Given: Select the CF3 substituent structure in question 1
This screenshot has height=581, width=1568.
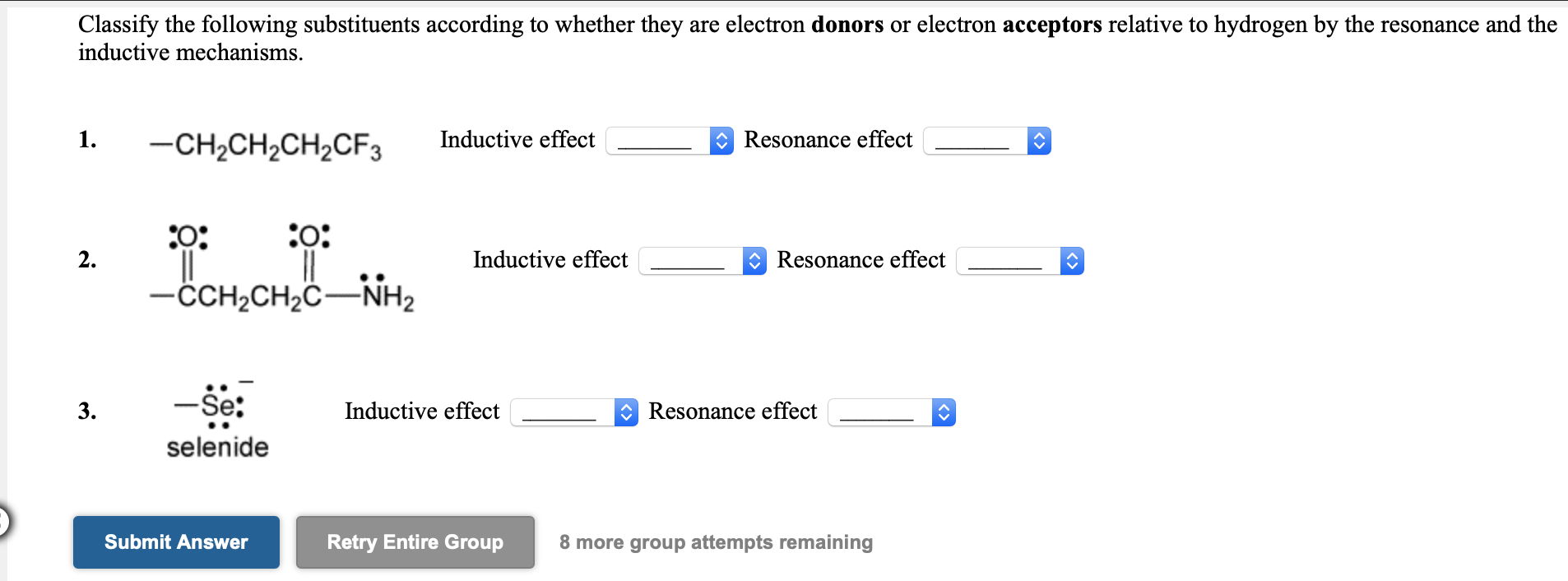Looking at the screenshot, I should [x=263, y=145].
